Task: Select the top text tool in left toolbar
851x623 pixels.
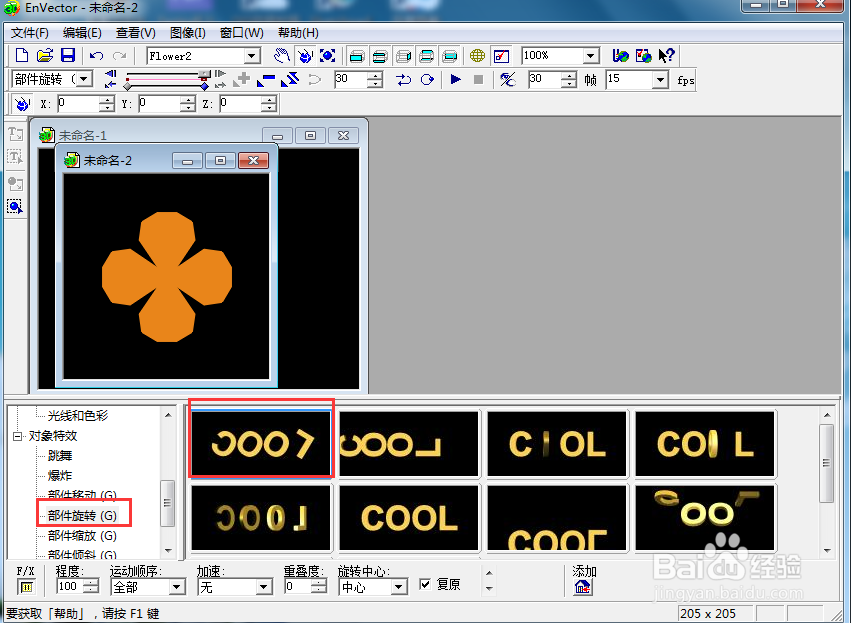Action: (15, 134)
